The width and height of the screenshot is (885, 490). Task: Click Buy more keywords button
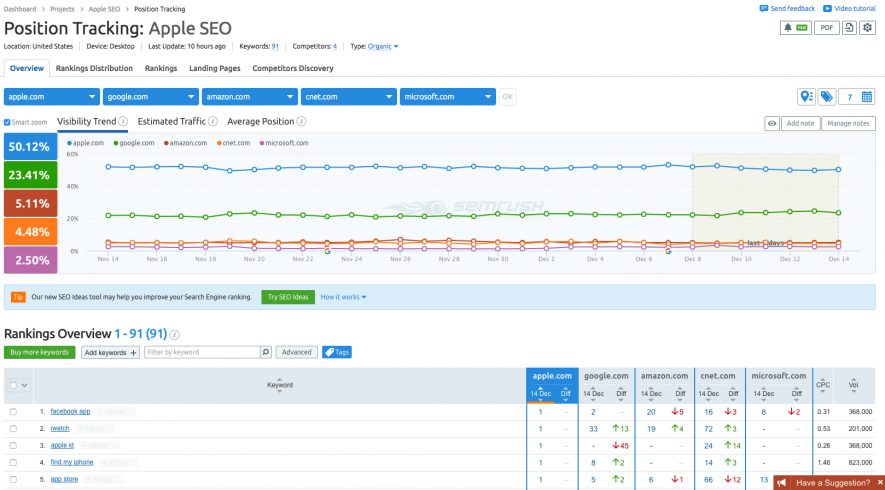click(40, 352)
